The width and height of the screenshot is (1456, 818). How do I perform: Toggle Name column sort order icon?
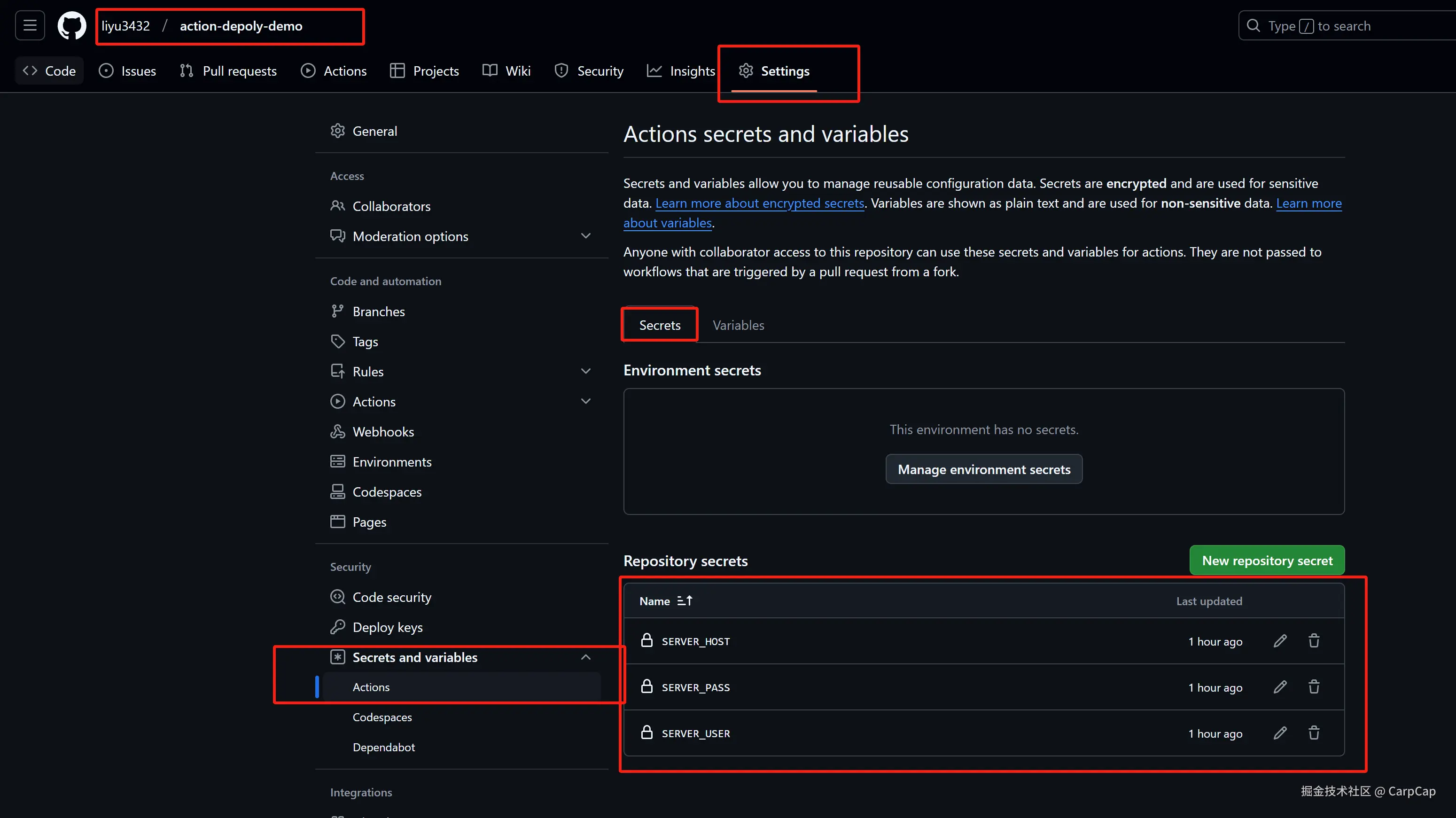click(x=685, y=601)
